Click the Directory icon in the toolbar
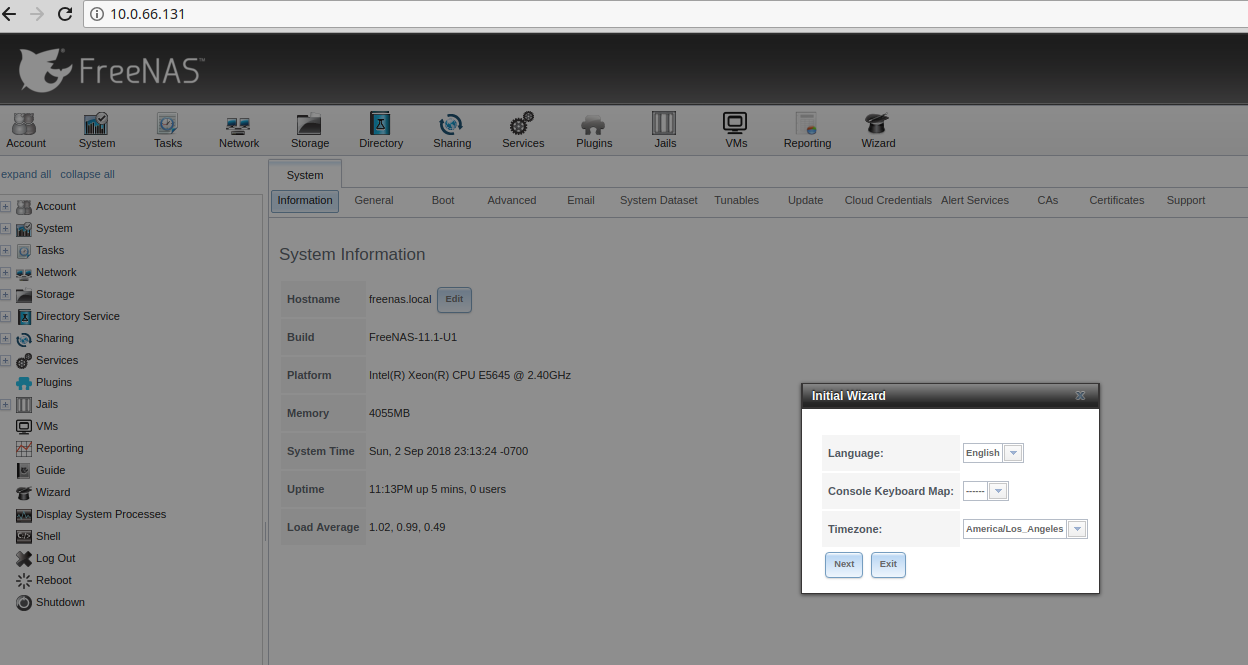This screenshot has width=1248, height=665. pos(380,130)
